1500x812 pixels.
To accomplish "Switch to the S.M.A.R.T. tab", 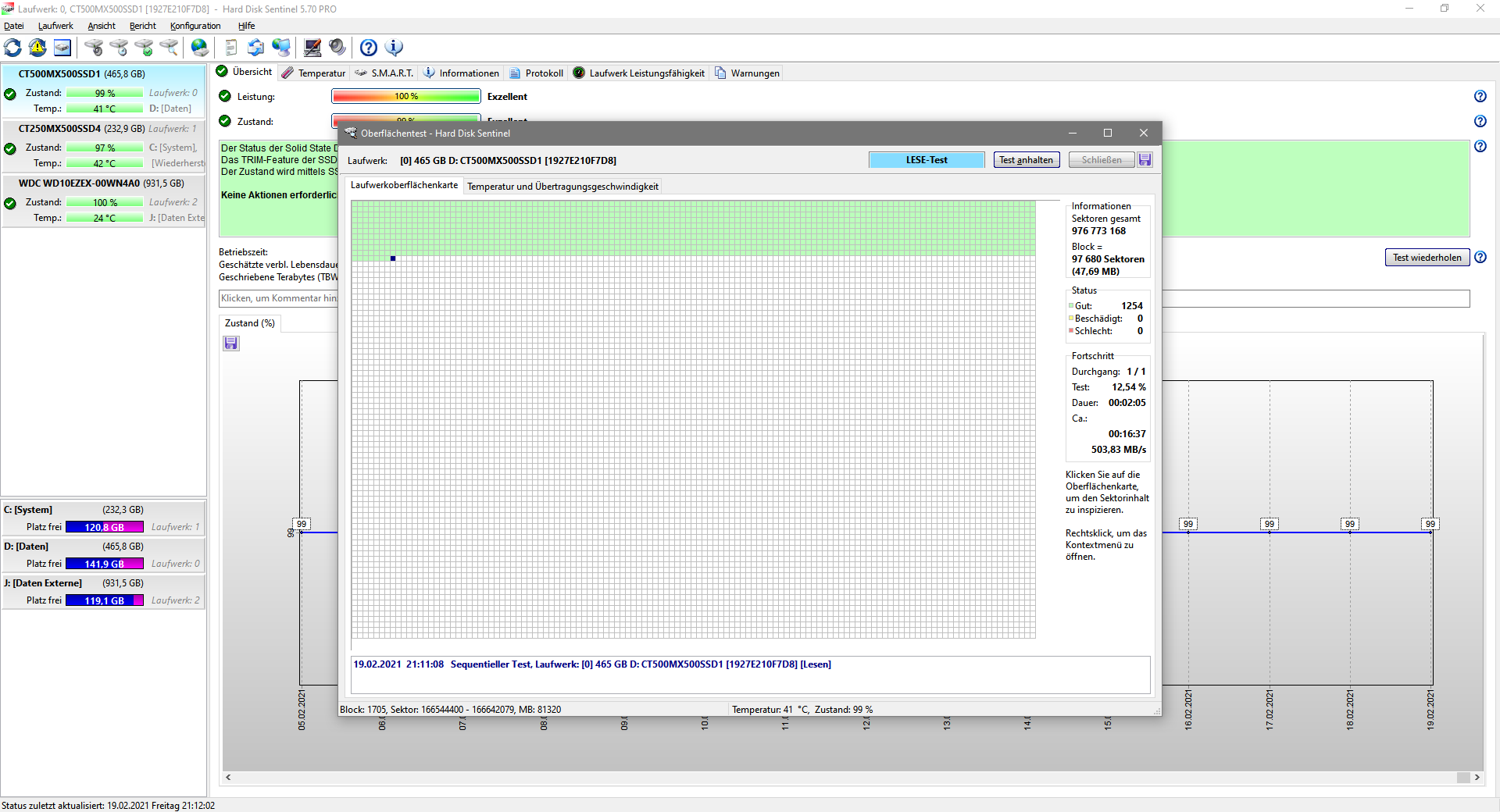I will [384, 73].
